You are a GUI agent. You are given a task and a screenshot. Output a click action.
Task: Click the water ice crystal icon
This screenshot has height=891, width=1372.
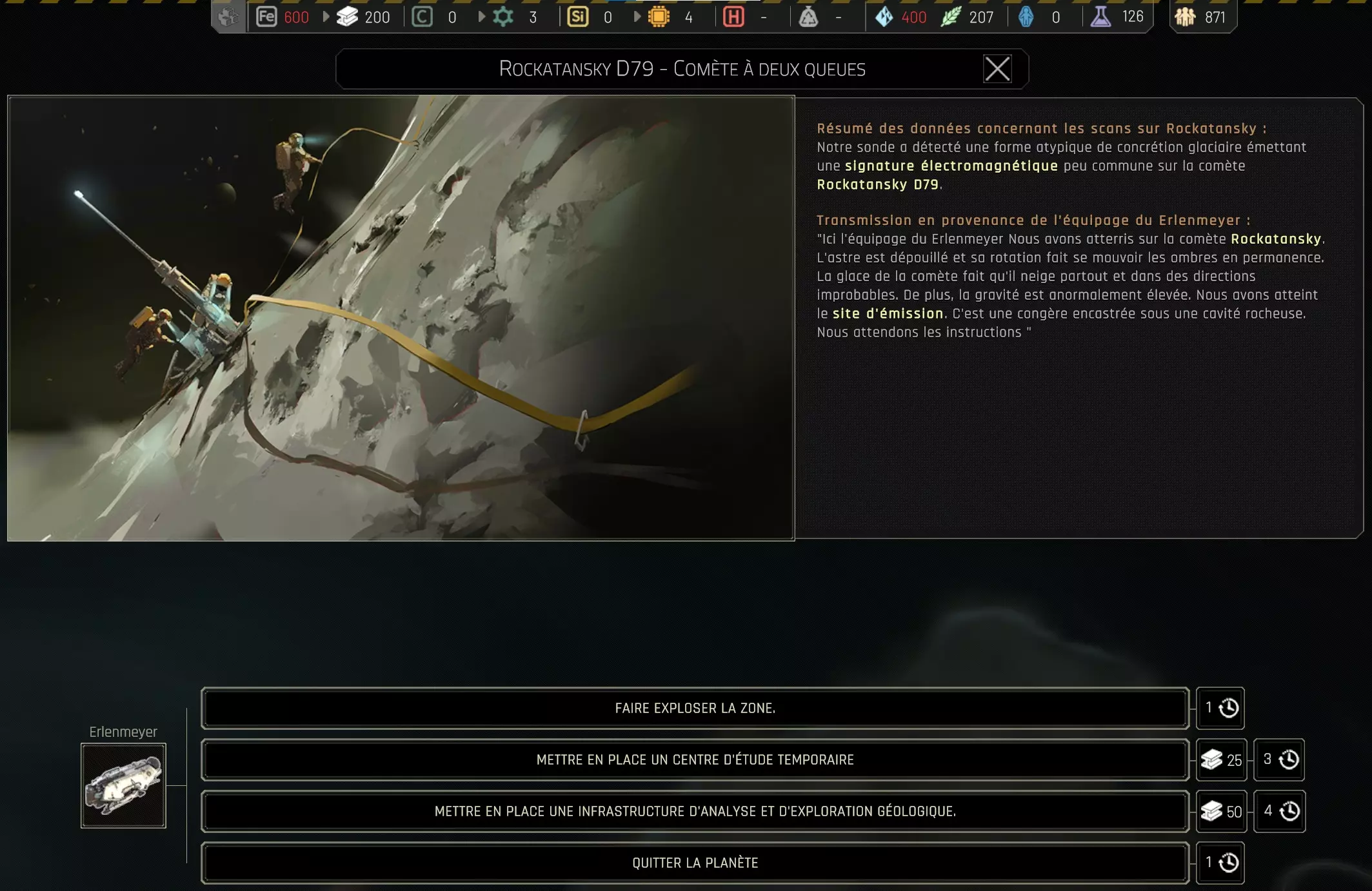coord(884,17)
